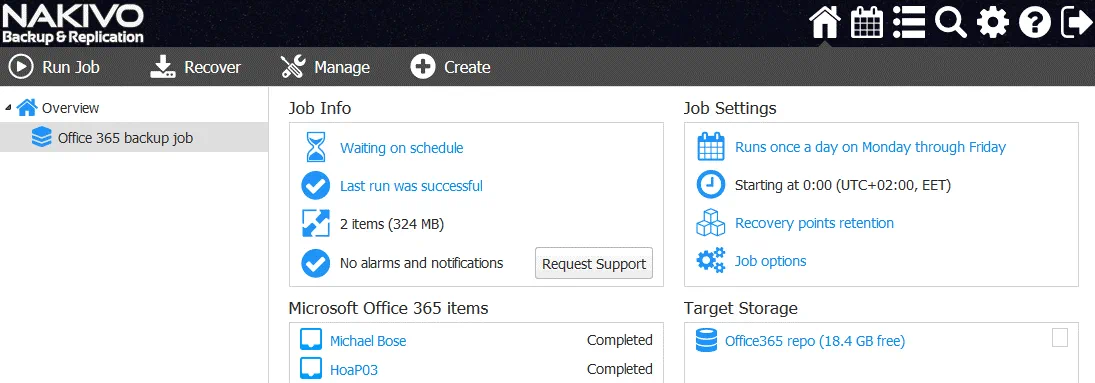Open the Home dashboard icon
The height and width of the screenshot is (383, 1095).
tap(824, 22)
